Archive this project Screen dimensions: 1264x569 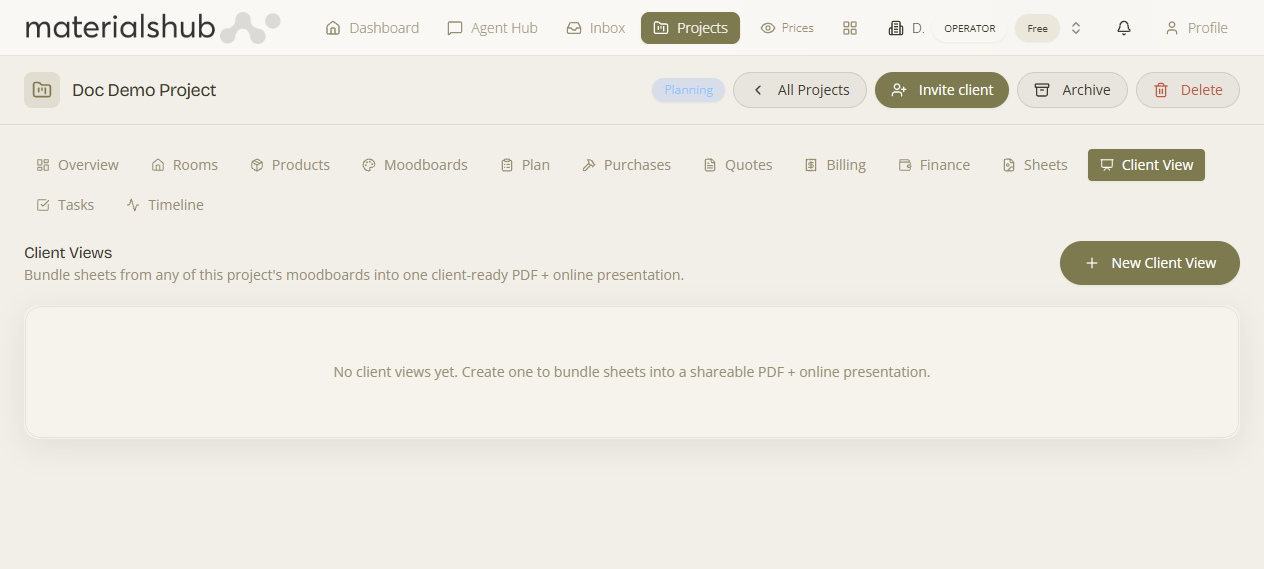1072,90
